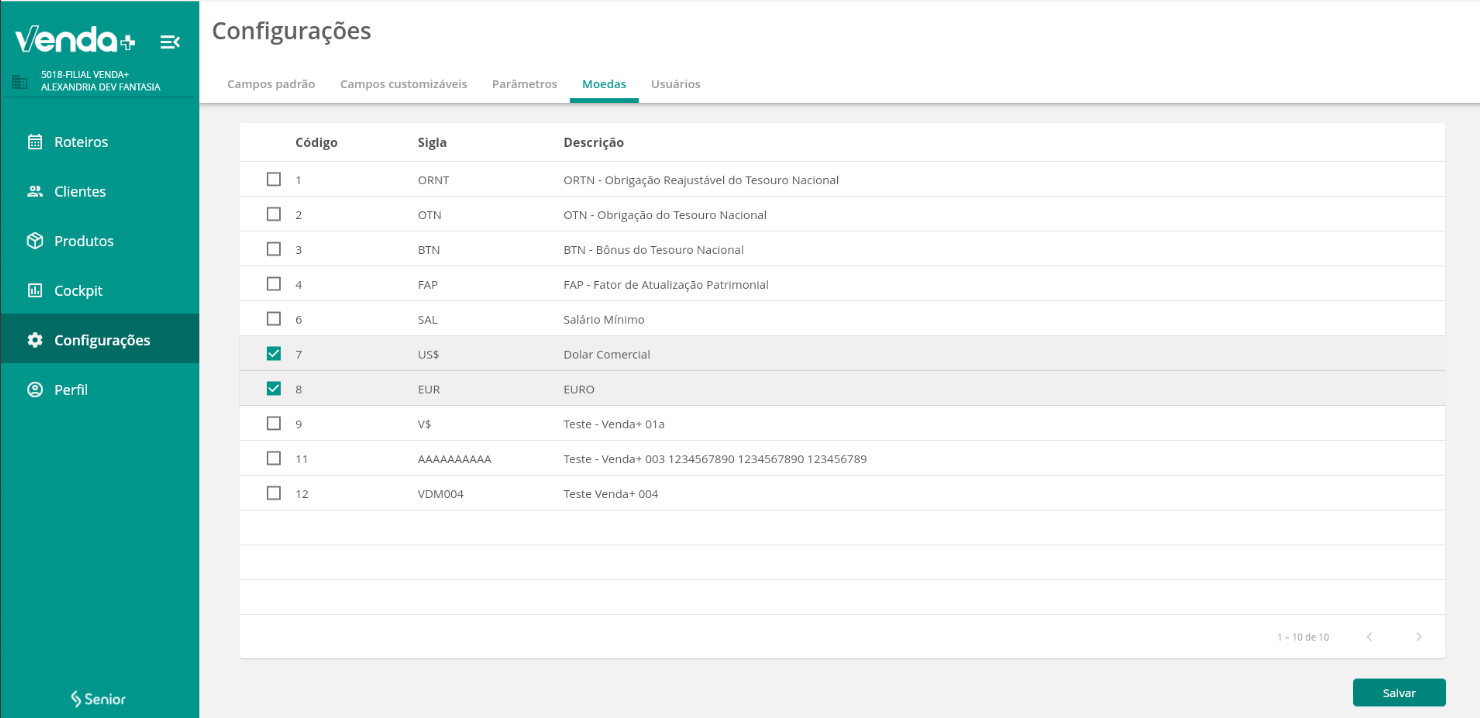Check the OTN currency checkbox
This screenshot has width=1480, height=718.
click(x=274, y=214)
